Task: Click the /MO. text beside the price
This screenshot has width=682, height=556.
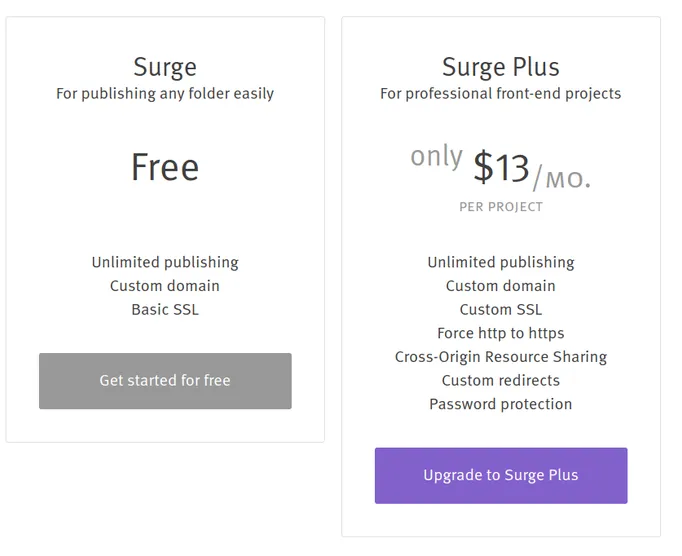Action: coord(562,178)
